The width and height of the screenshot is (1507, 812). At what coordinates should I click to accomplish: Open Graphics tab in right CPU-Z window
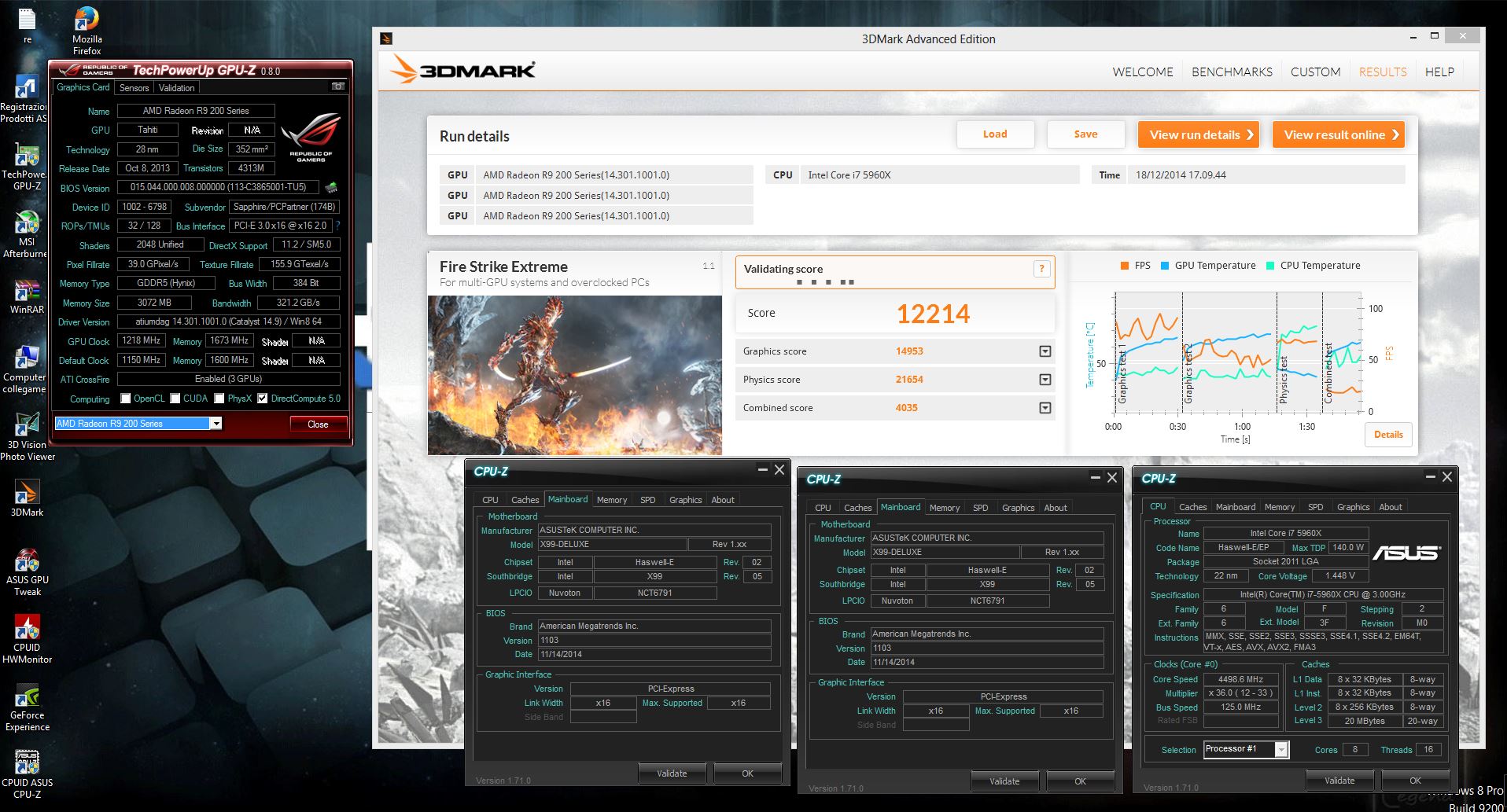point(1353,507)
